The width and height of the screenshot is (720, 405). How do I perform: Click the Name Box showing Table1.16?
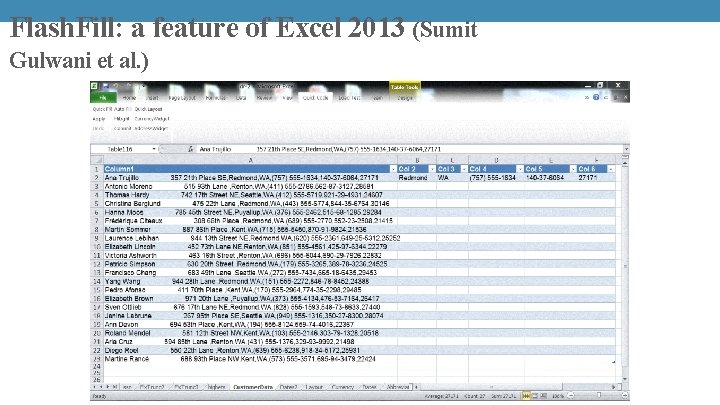(121, 149)
